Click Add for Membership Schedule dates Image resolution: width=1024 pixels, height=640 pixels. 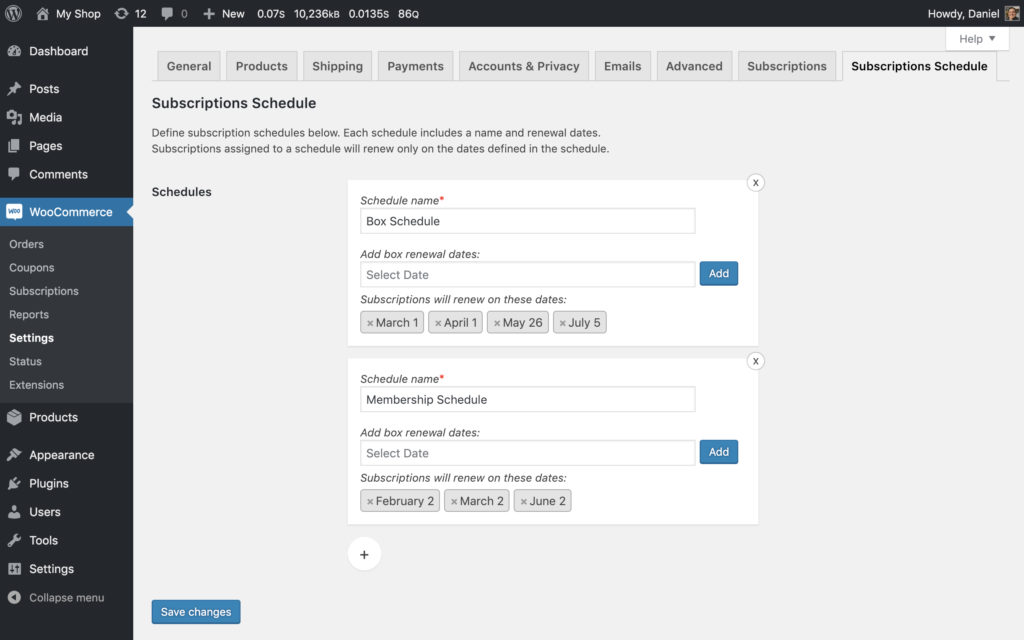[718, 452]
